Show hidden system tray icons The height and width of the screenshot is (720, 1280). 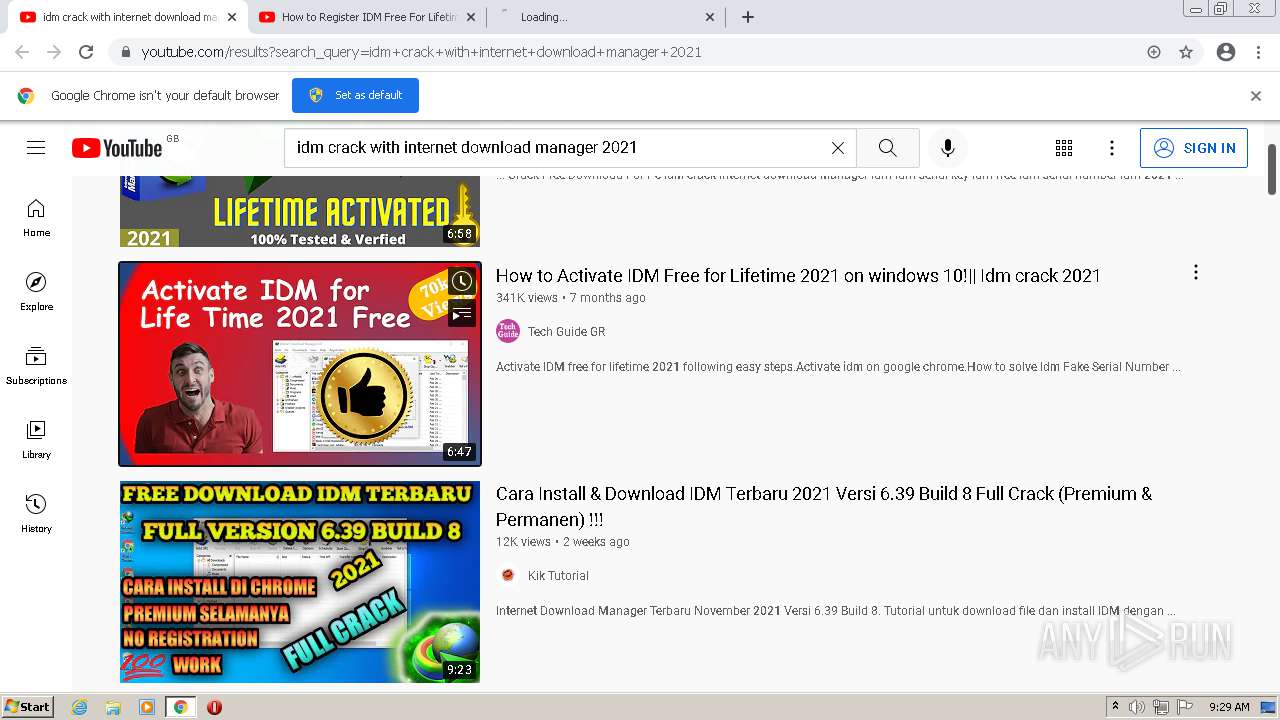(x=1115, y=707)
